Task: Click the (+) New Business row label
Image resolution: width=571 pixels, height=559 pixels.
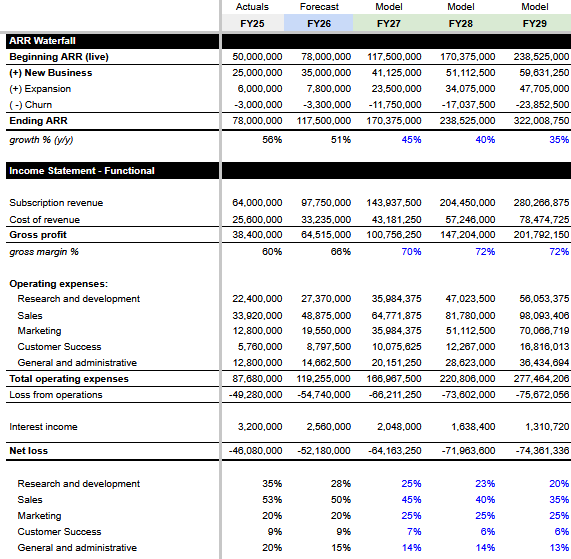Action: 51,73
